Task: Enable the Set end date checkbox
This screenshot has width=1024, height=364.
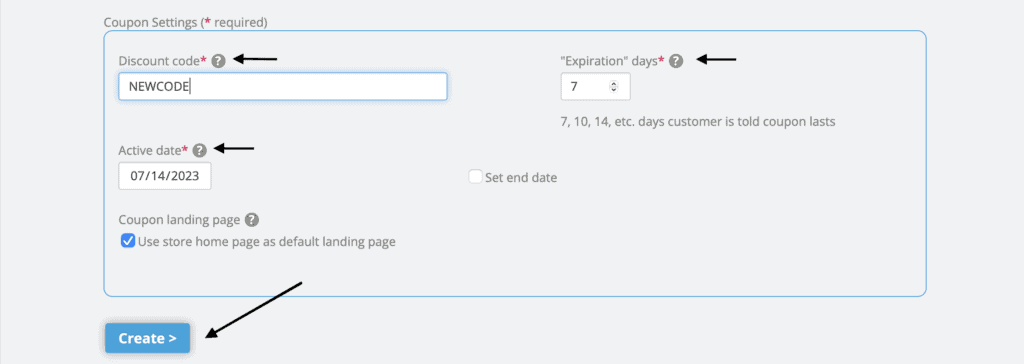Action: [475, 176]
